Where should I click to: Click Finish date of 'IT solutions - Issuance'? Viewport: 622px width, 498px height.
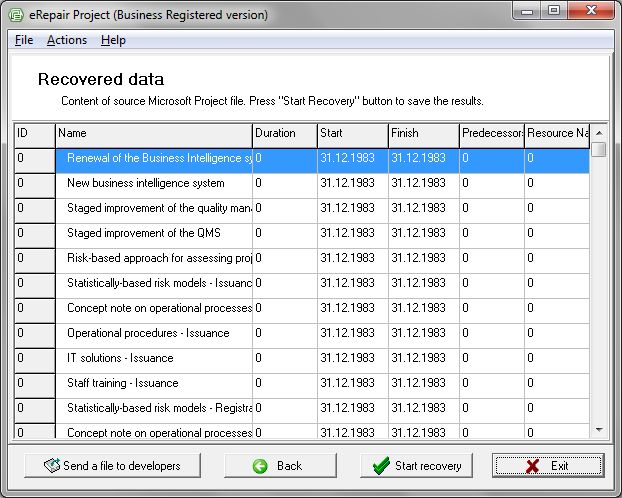click(x=424, y=361)
